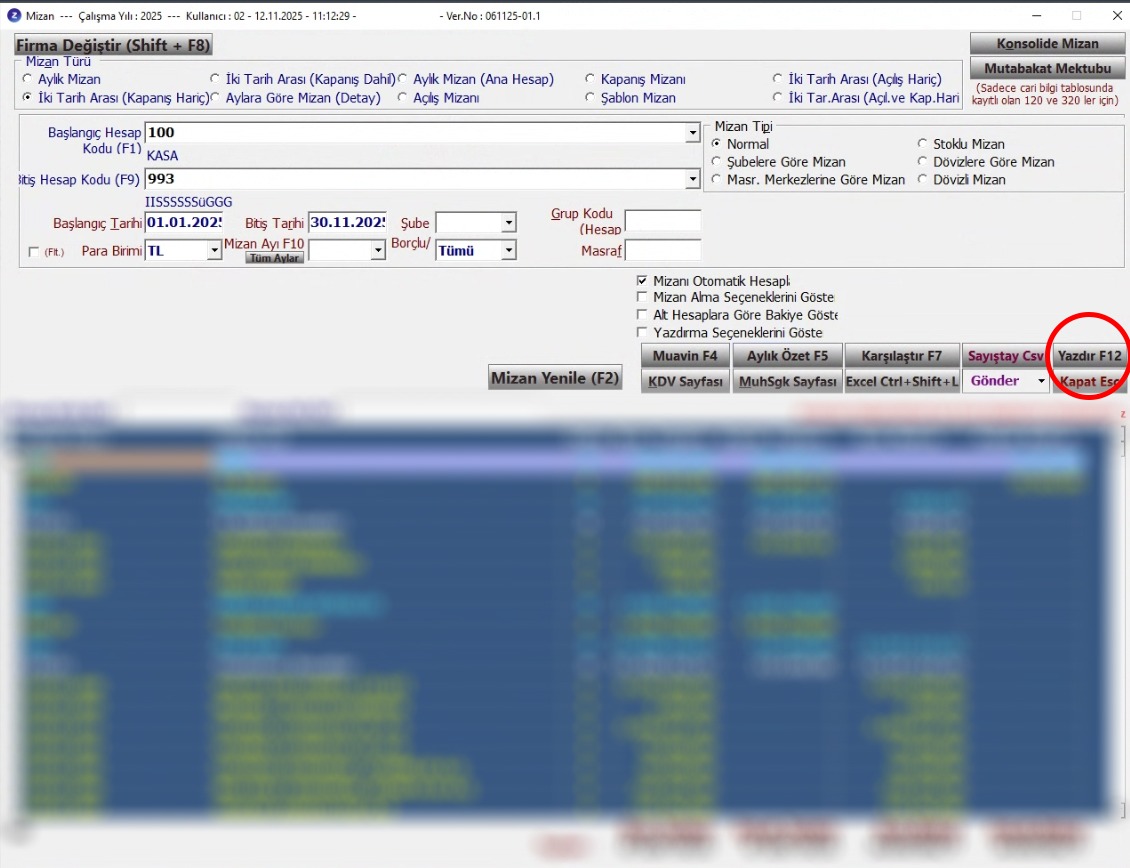The width and height of the screenshot is (1130, 868).
Task: Choose the Kapanış Mizanı radio button
Action: point(590,79)
